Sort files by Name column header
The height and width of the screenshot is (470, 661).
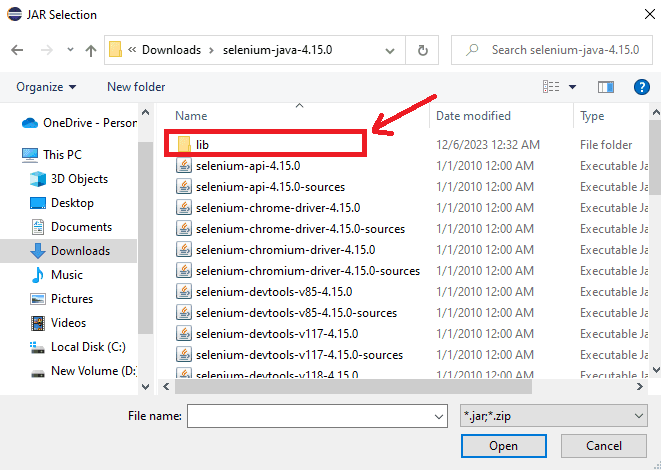pyautogui.click(x=191, y=116)
